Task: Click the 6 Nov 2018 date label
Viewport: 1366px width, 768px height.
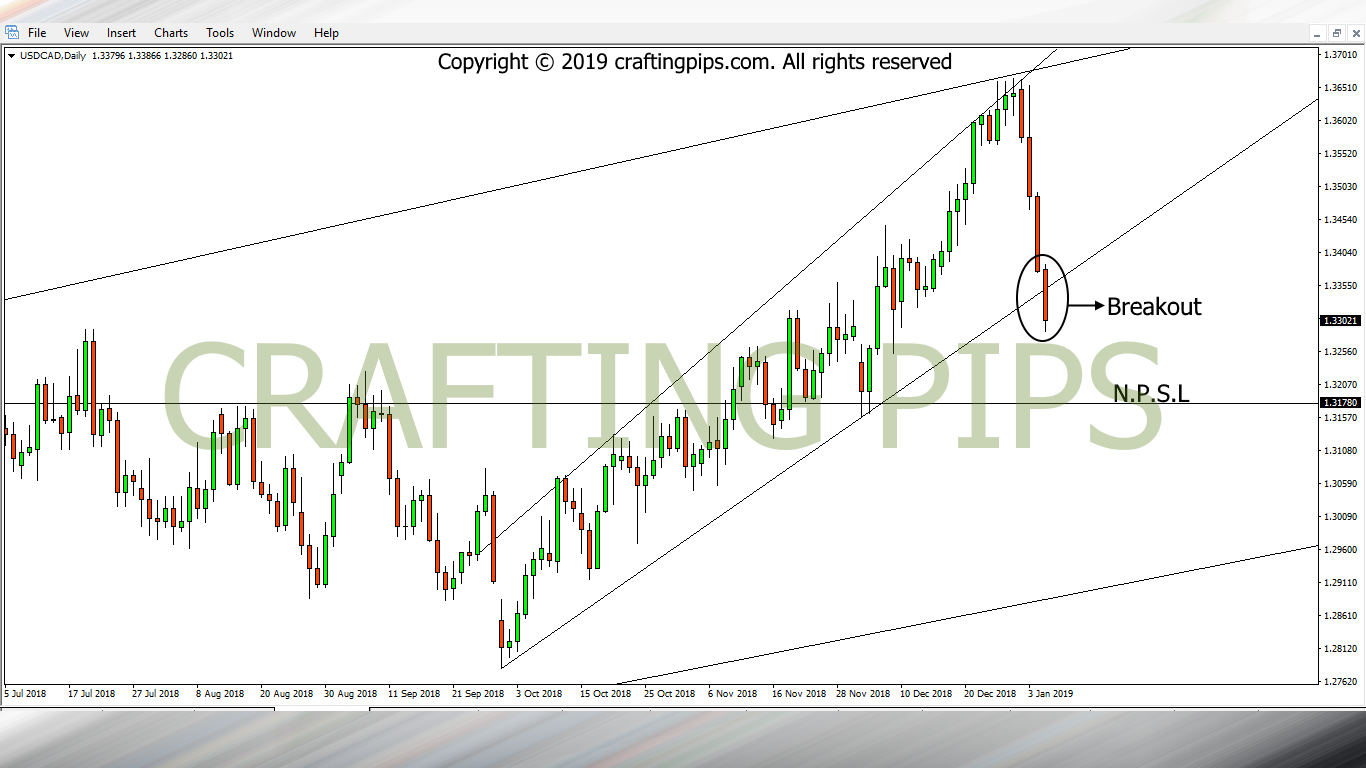Action: pyautogui.click(x=733, y=693)
